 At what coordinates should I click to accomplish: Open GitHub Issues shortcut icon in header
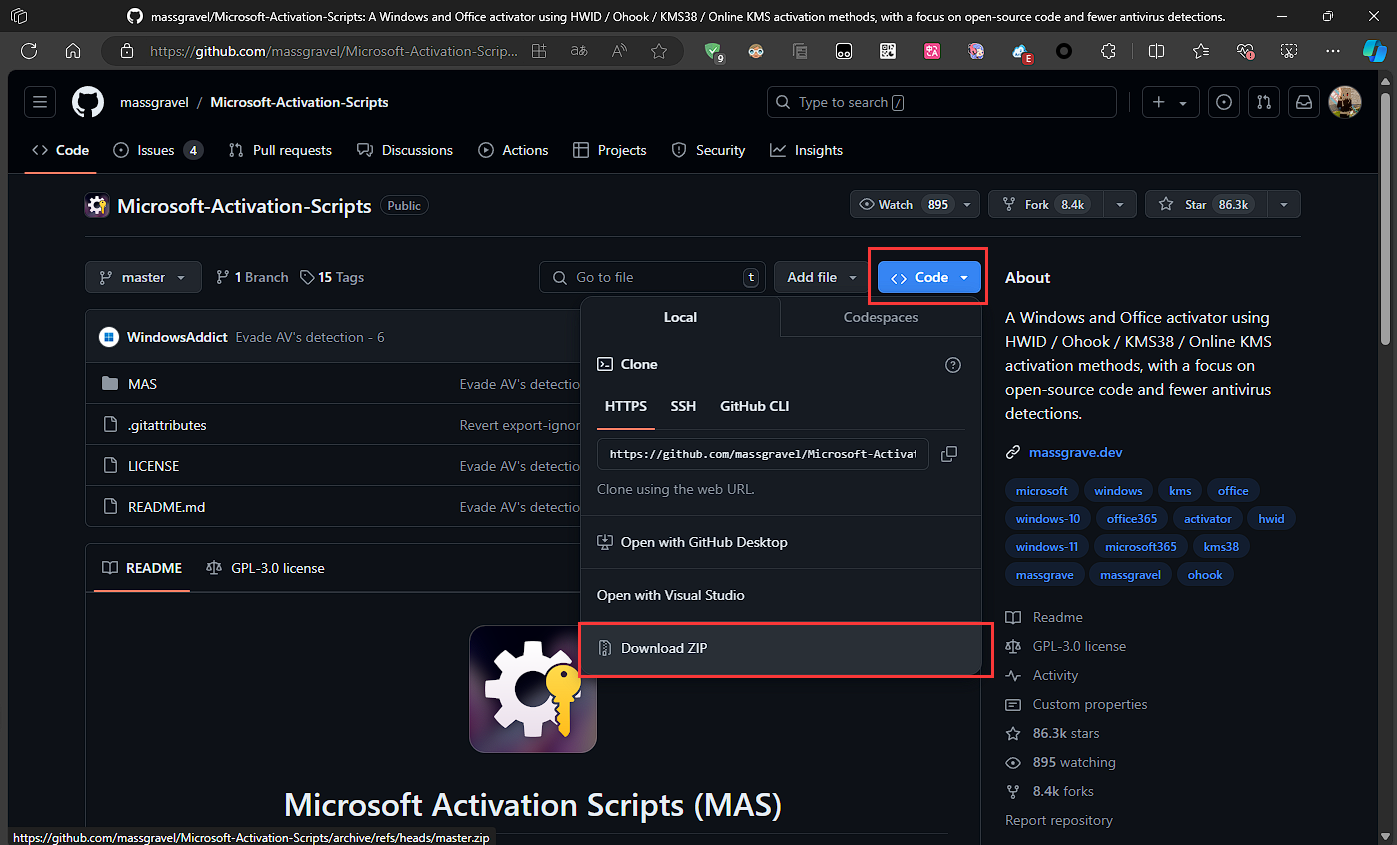[x=1225, y=102]
